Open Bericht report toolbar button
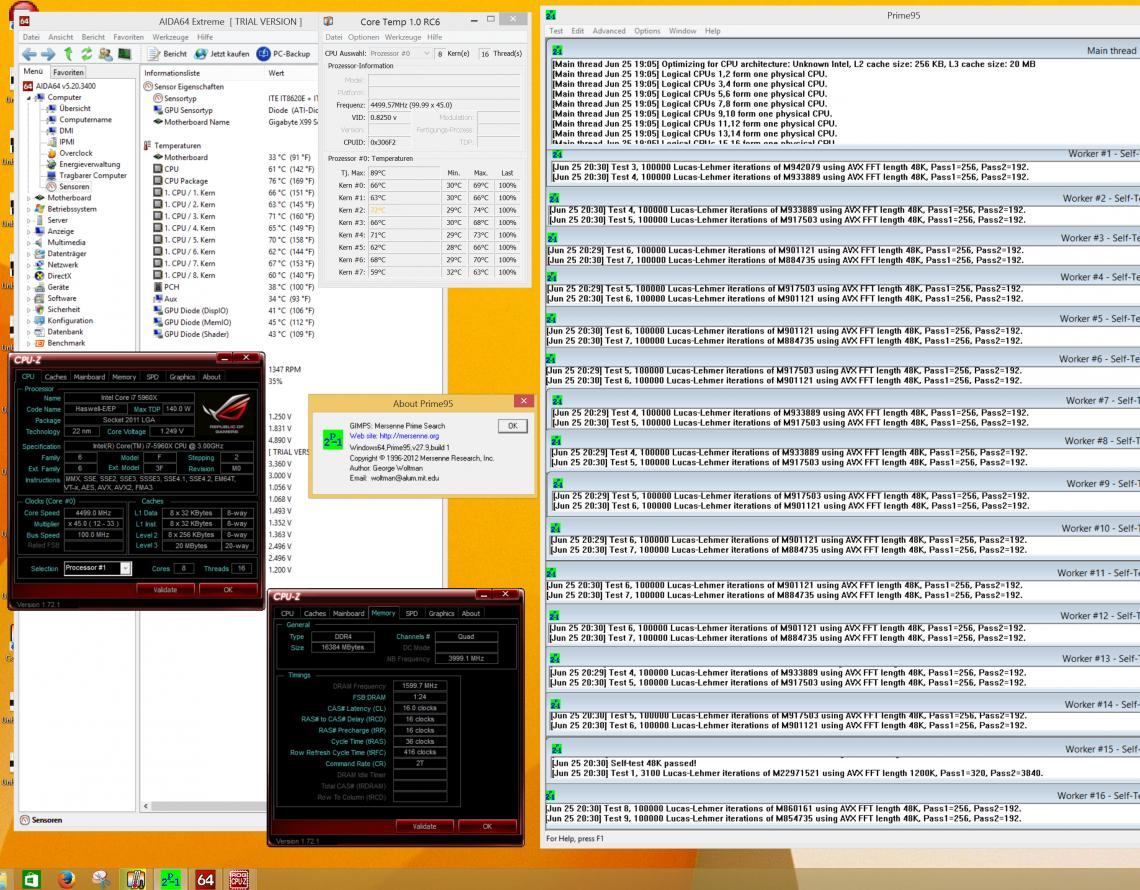1140x890 pixels. [167, 54]
